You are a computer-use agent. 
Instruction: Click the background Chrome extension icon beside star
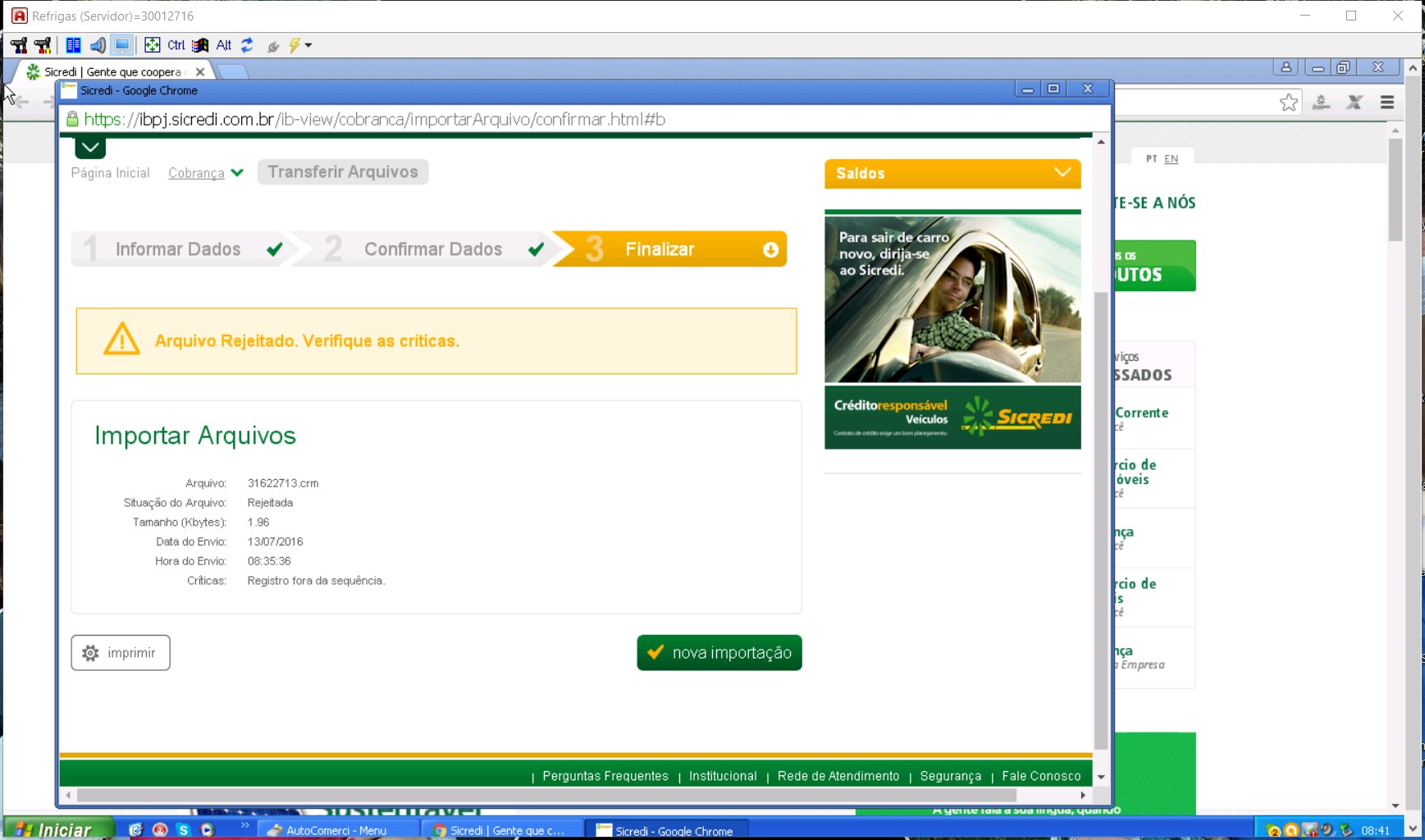pos(1321,103)
